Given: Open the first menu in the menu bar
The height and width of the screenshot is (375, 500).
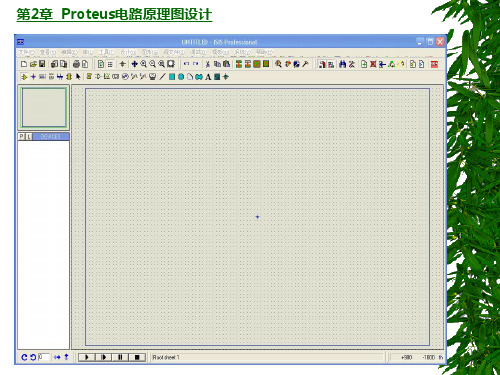Looking at the screenshot, I should click(26, 53).
